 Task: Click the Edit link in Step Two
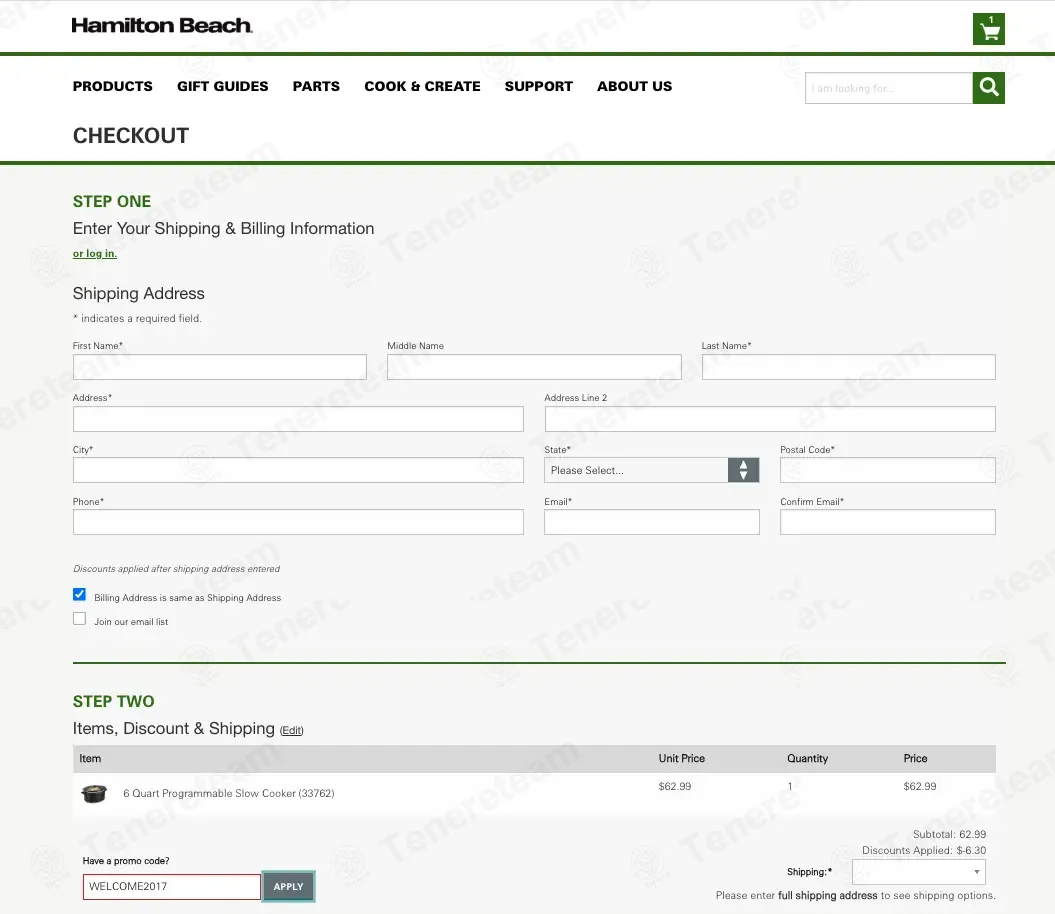(291, 730)
